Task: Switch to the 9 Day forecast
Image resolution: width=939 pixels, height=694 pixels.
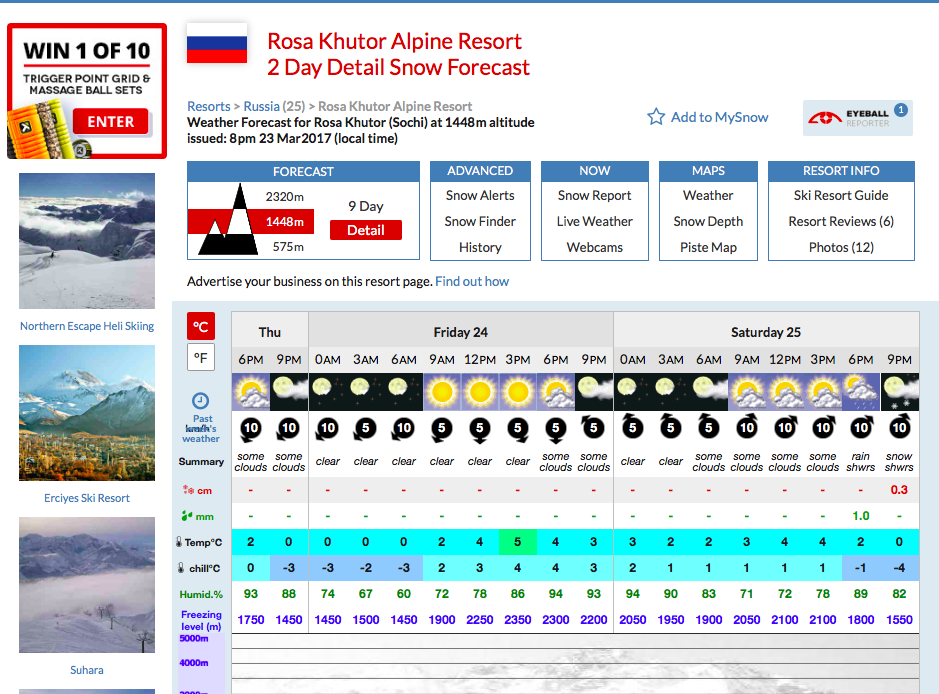Action: pyautogui.click(x=365, y=206)
